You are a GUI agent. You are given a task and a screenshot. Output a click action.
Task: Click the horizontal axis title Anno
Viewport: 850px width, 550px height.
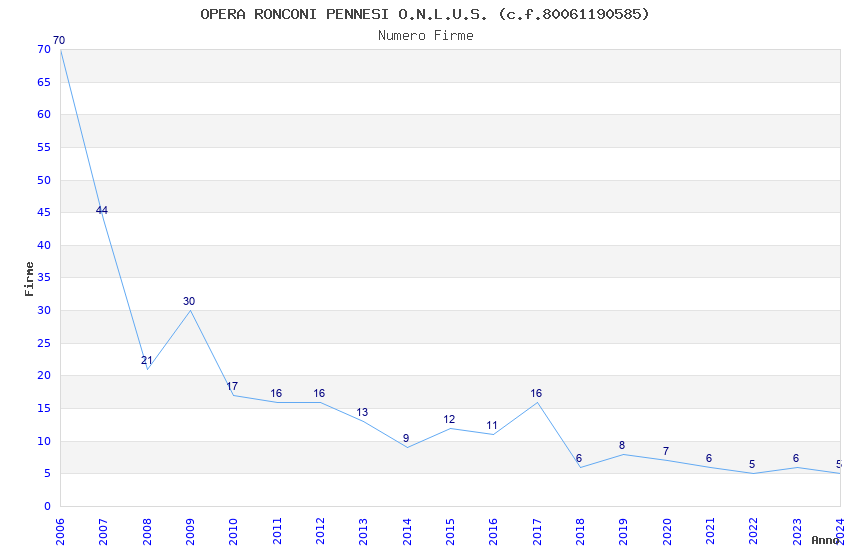click(x=825, y=540)
